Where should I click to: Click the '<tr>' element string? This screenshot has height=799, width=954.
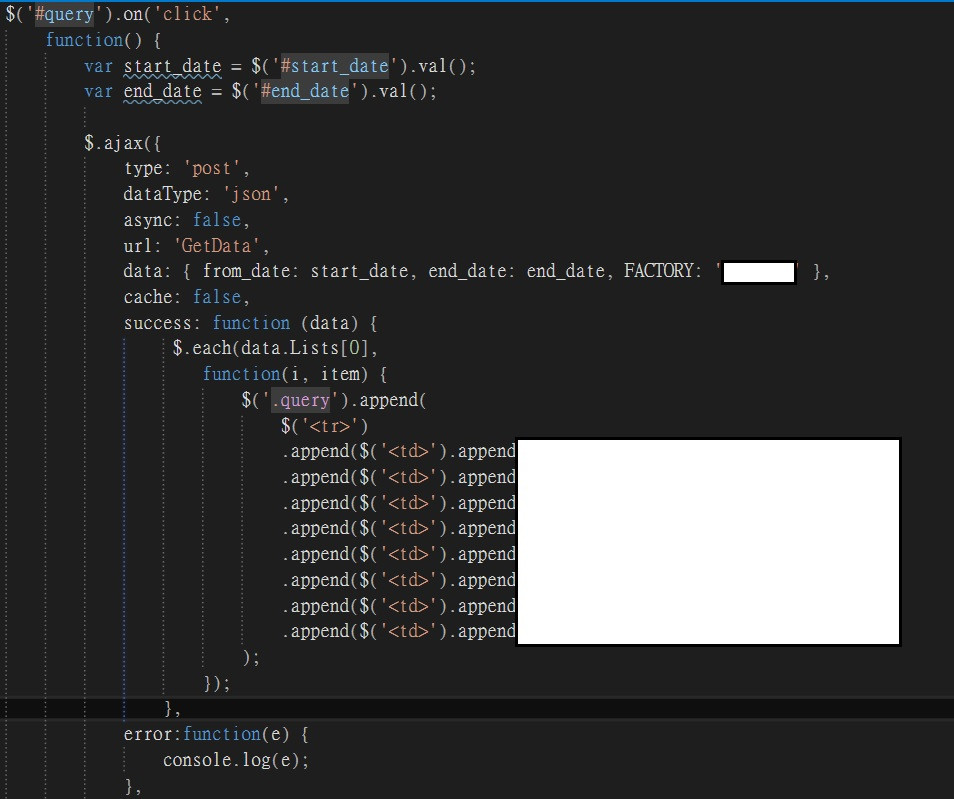pos(330,426)
